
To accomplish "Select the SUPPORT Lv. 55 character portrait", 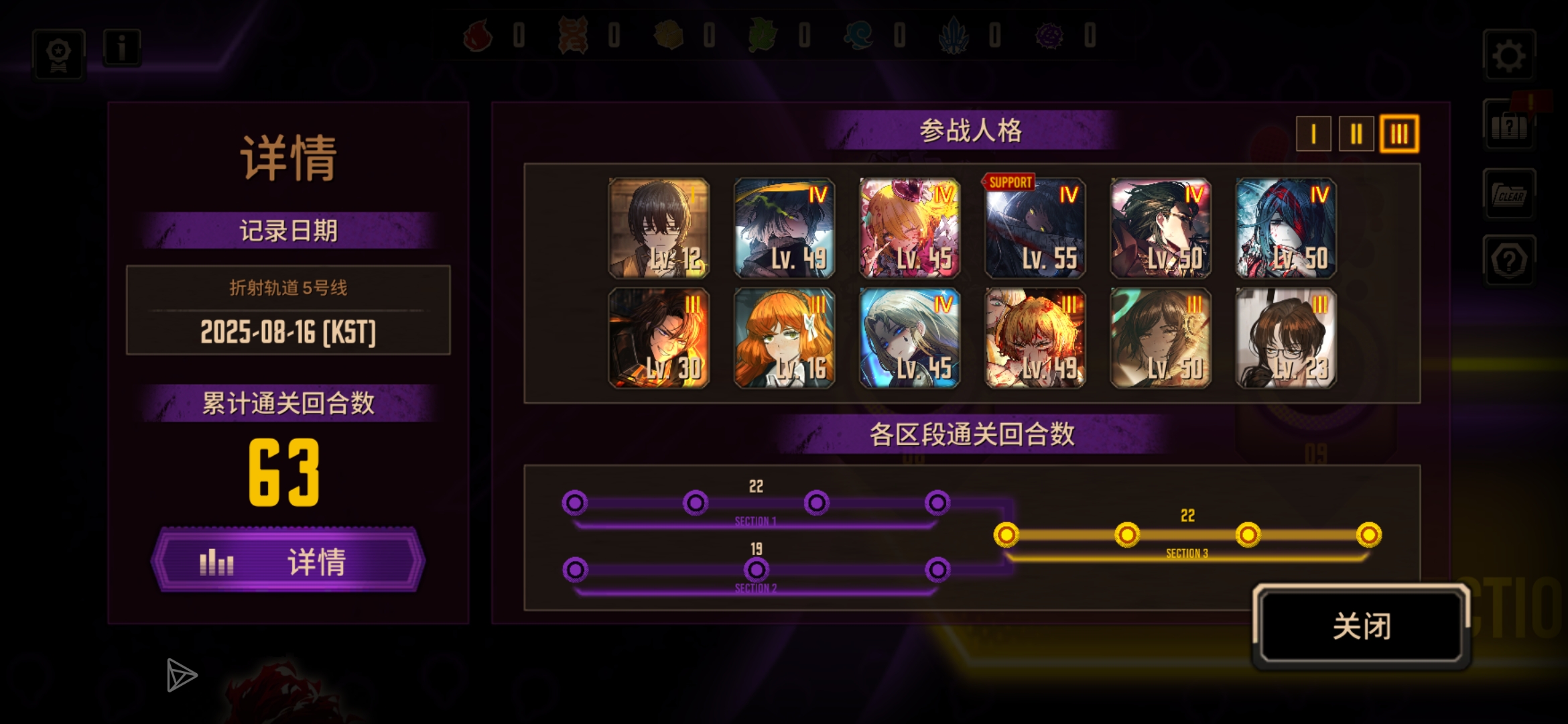I will click(x=1035, y=228).
